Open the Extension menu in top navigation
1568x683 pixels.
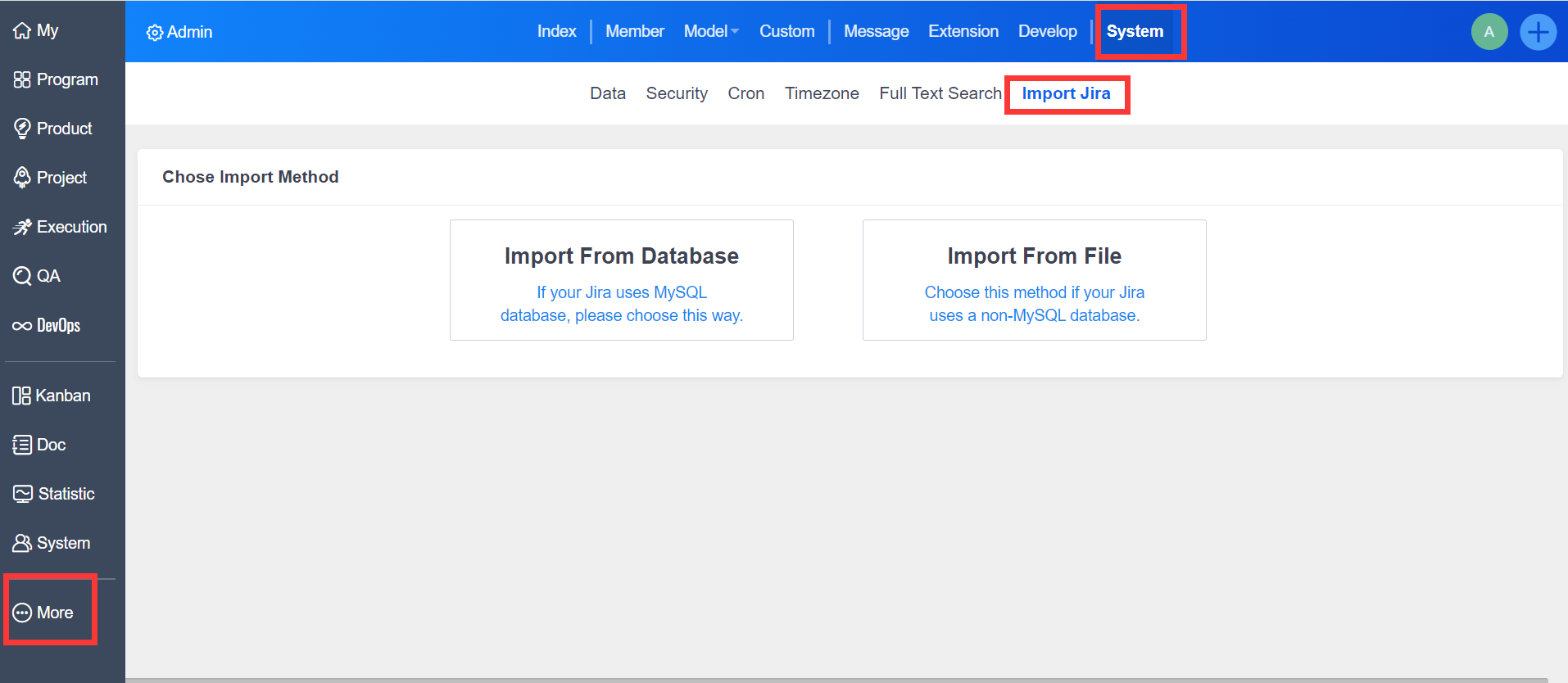(x=963, y=31)
